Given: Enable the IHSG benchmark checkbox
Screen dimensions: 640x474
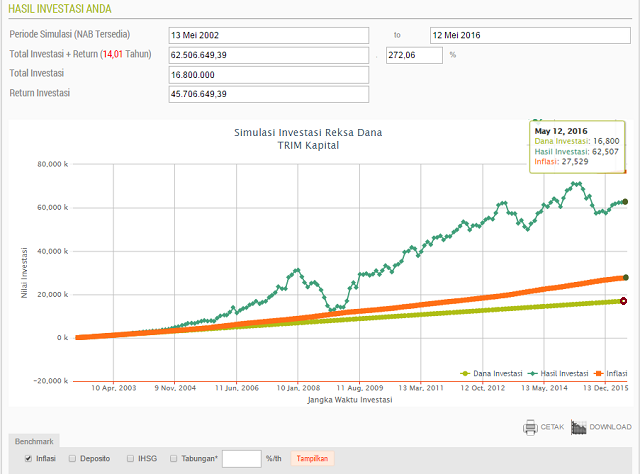Looking at the screenshot, I should (130, 458).
